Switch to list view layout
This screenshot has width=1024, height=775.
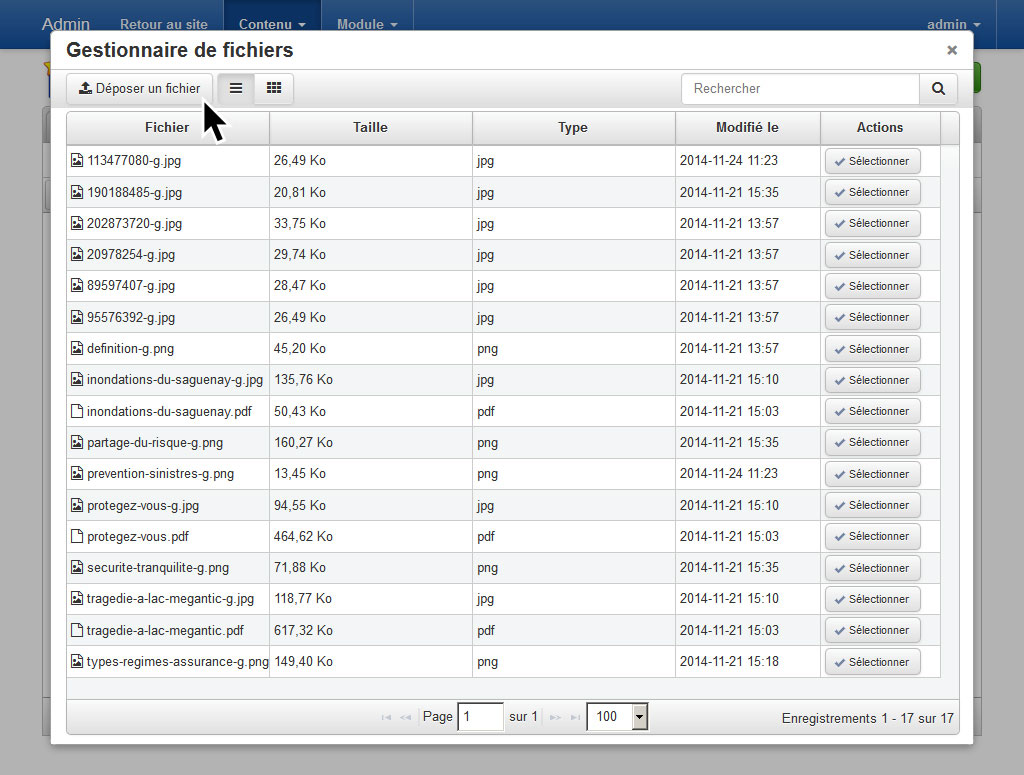point(236,88)
